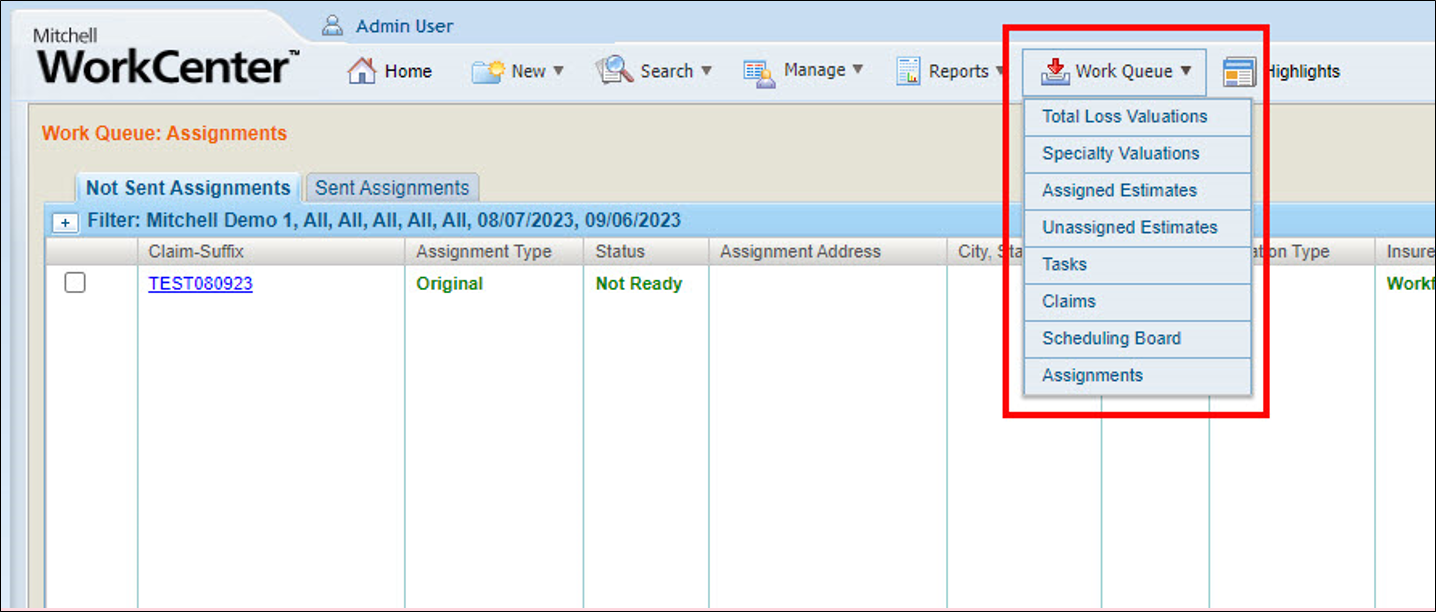Sort by Status column header
This screenshot has width=1436, height=612.
[620, 251]
